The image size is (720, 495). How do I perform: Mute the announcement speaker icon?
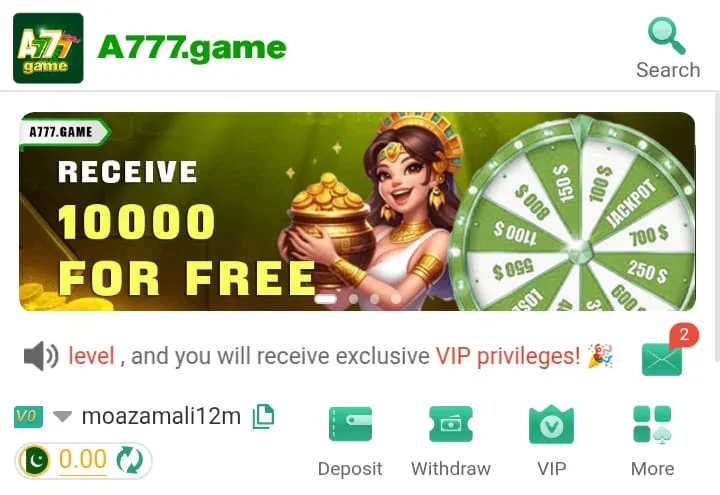click(41, 356)
